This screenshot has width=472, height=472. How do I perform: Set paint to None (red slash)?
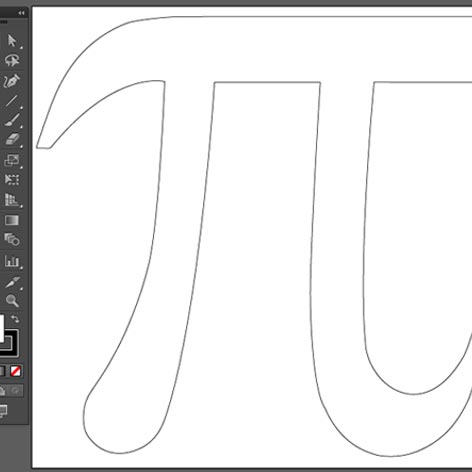15,371
